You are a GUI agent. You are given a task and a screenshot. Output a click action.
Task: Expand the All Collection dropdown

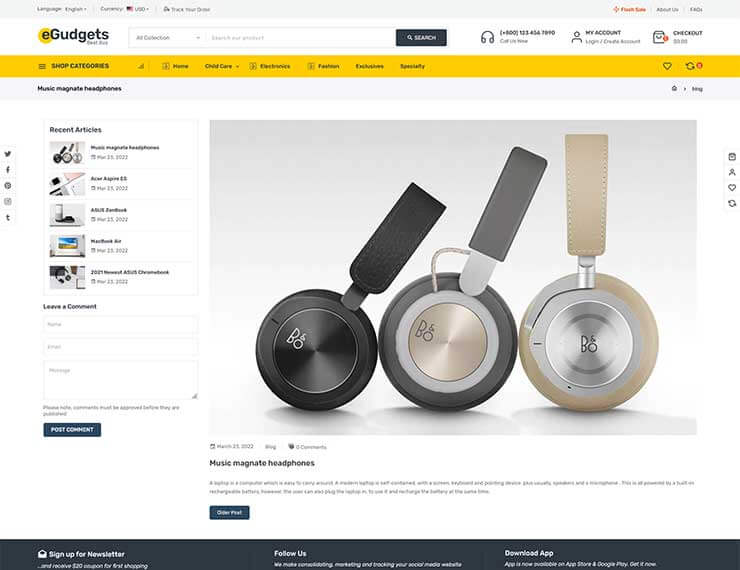[x=168, y=38]
